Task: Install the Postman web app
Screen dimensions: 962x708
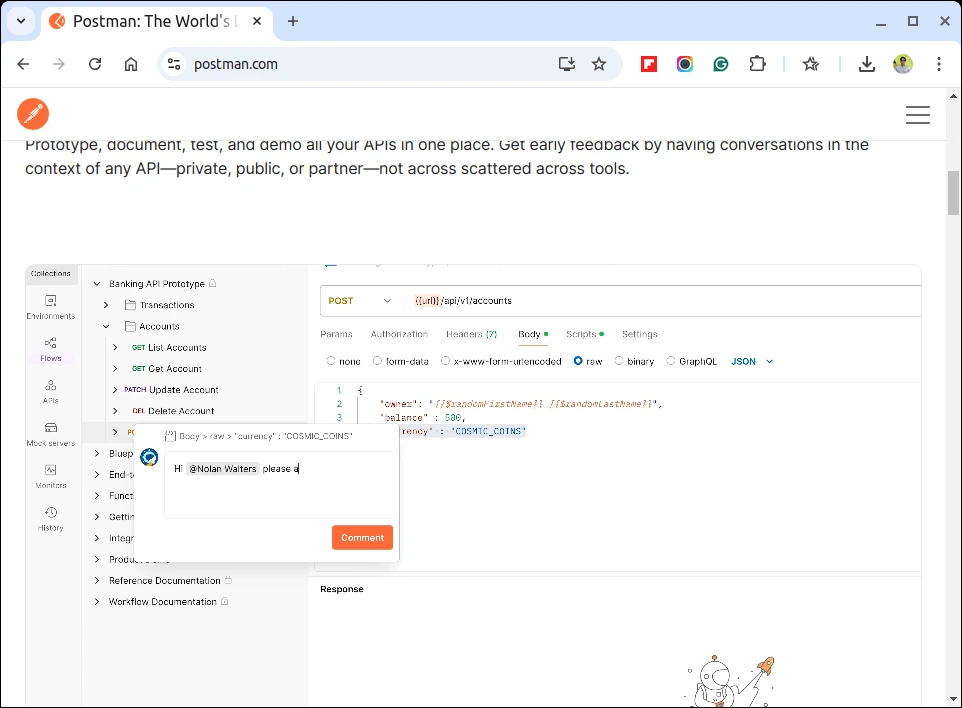Action: coord(566,64)
